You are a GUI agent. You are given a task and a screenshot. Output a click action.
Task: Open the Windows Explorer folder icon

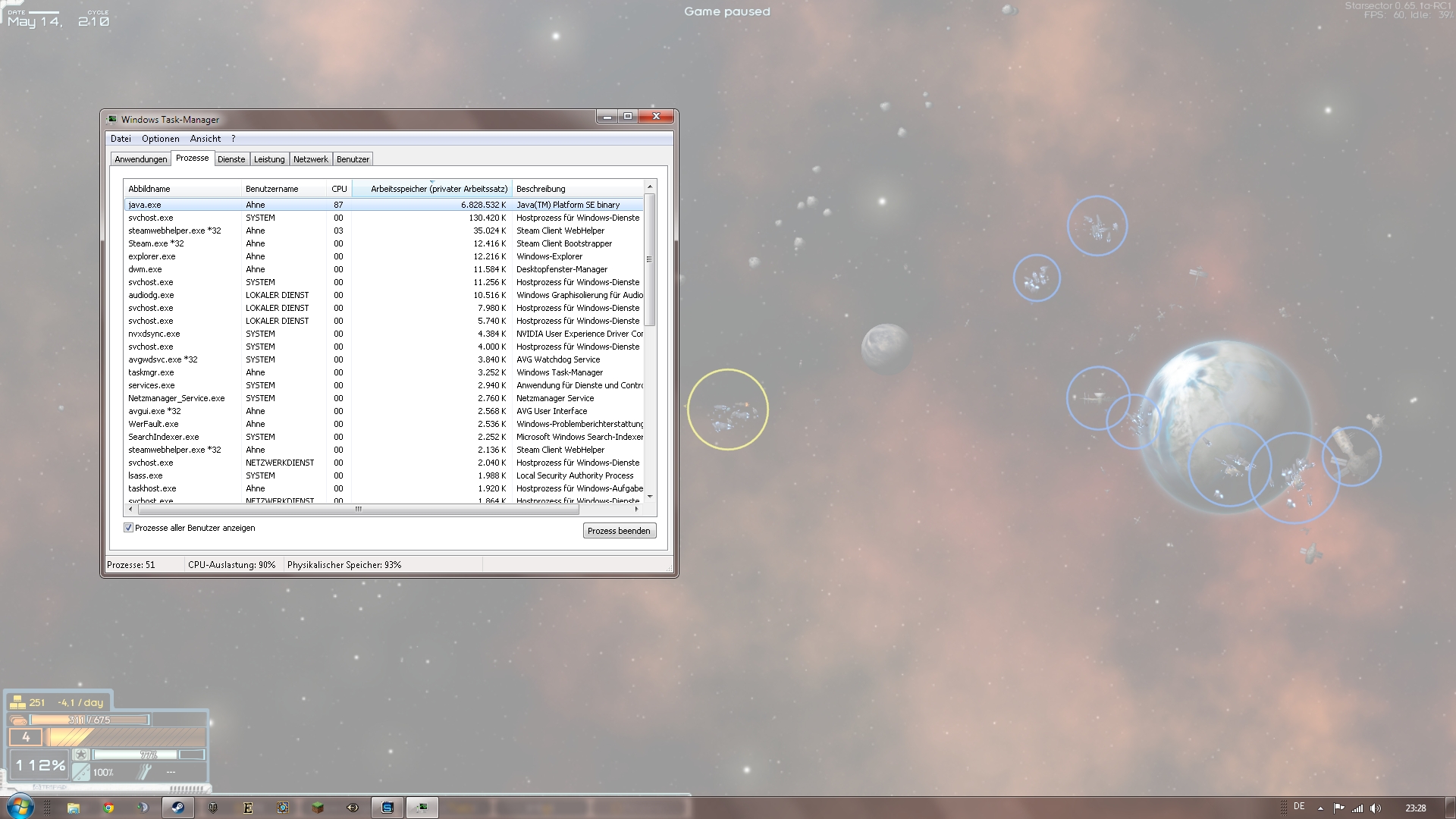point(74,808)
